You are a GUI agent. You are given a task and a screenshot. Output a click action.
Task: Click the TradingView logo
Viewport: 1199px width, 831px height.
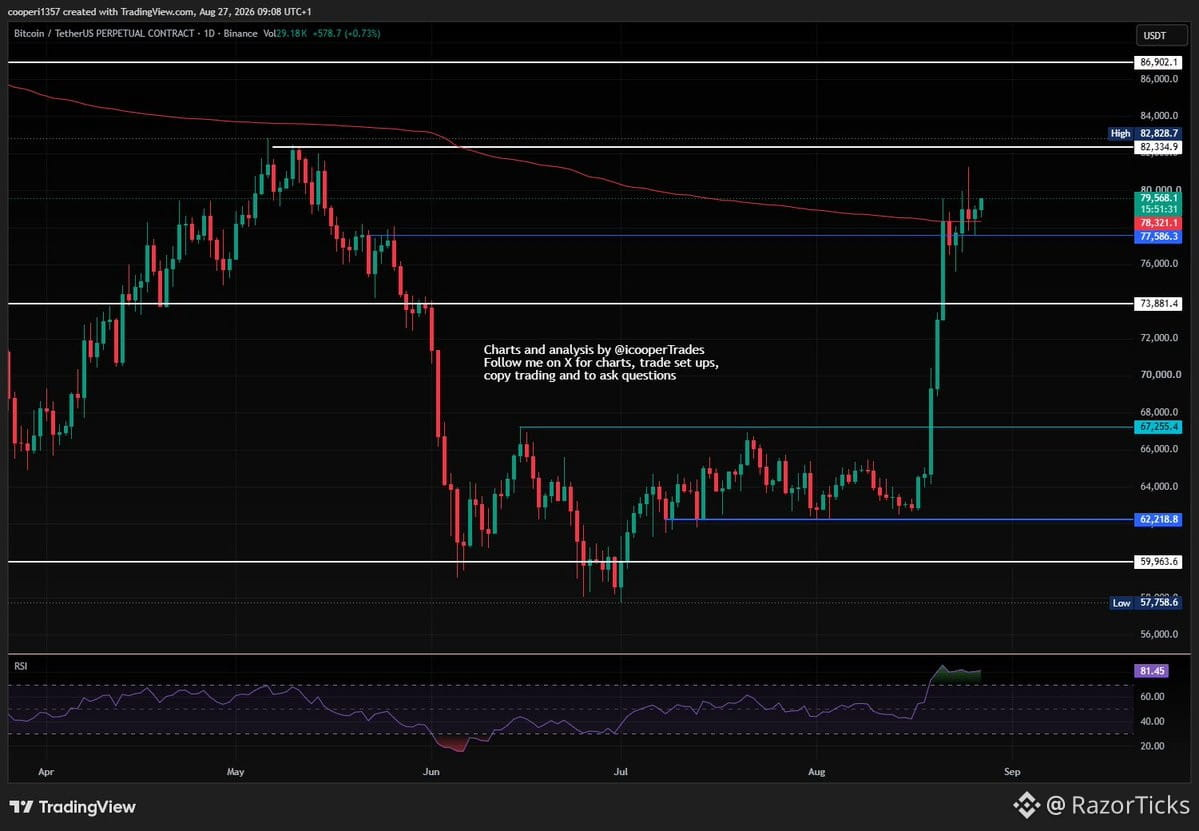click(x=73, y=807)
